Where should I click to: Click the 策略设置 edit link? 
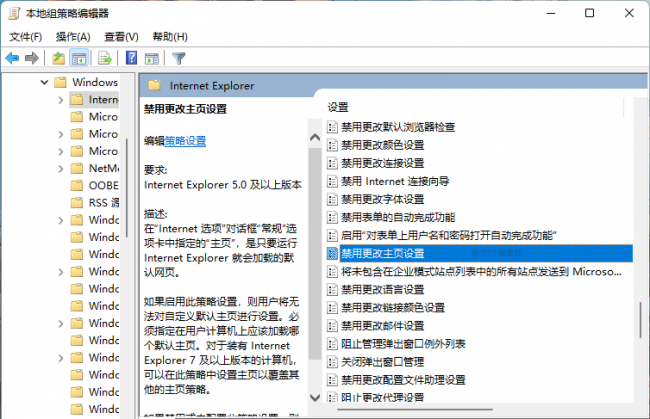(x=185, y=141)
